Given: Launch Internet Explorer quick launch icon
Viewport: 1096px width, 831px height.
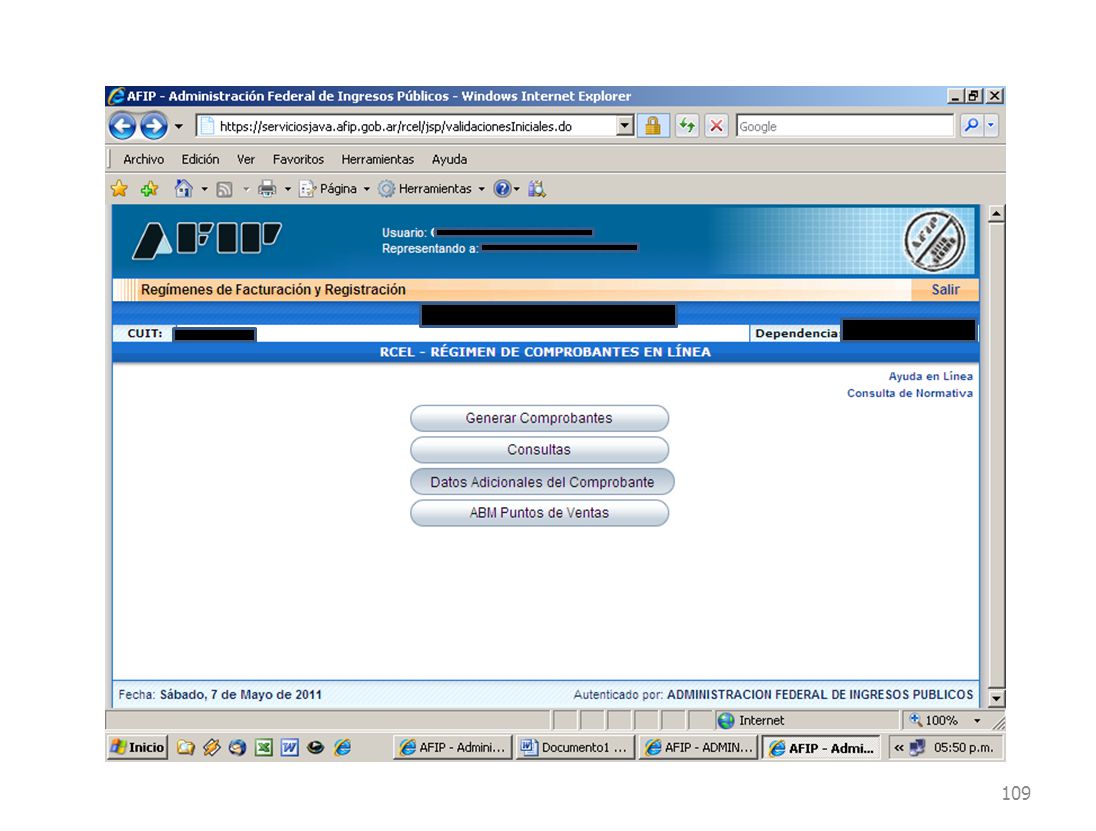Looking at the screenshot, I should pyautogui.click(x=342, y=747).
